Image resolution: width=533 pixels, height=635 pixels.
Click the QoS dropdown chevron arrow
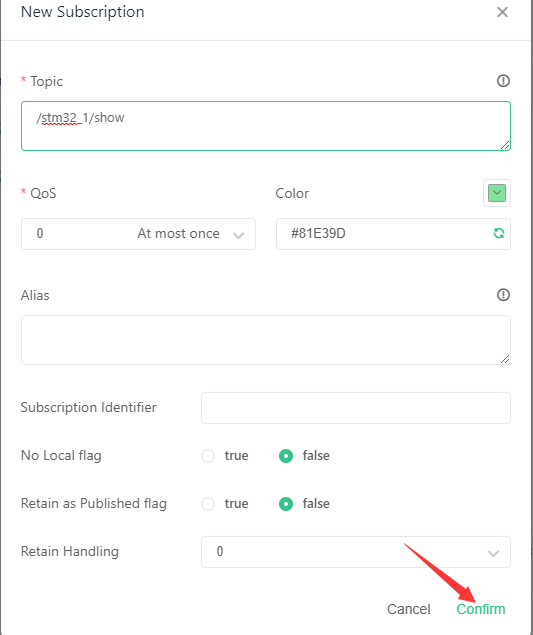click(x=239, y=235)
